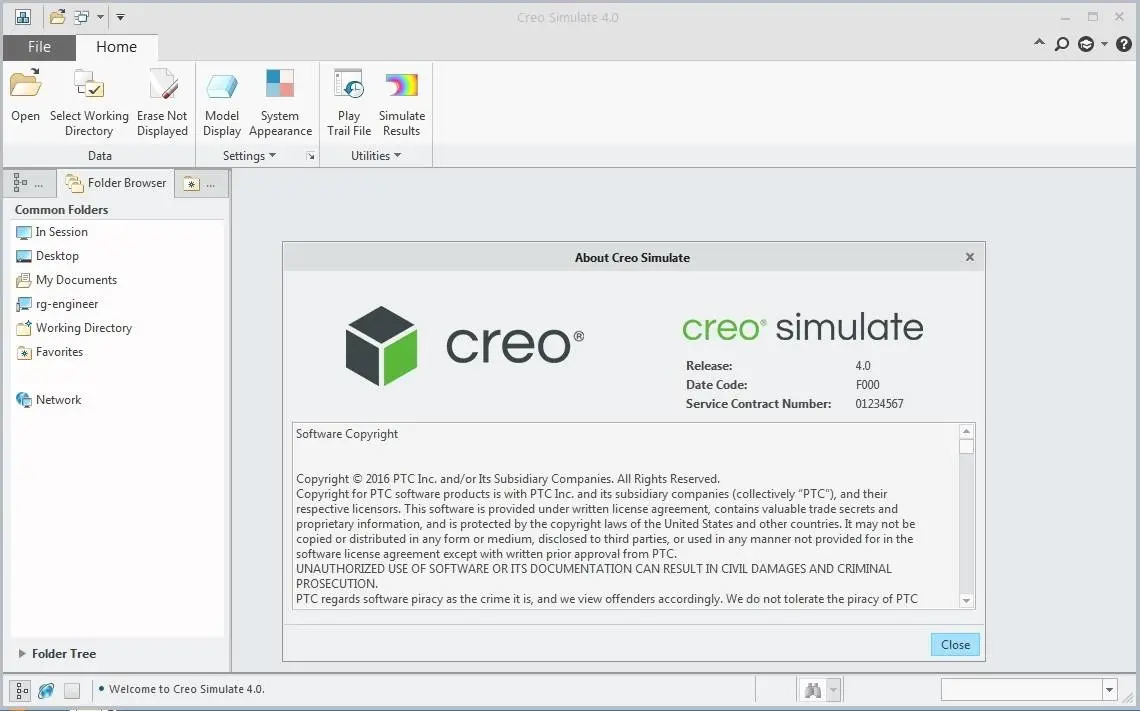Open Settings group dialog launcher arrow

(x=310, y=156)
